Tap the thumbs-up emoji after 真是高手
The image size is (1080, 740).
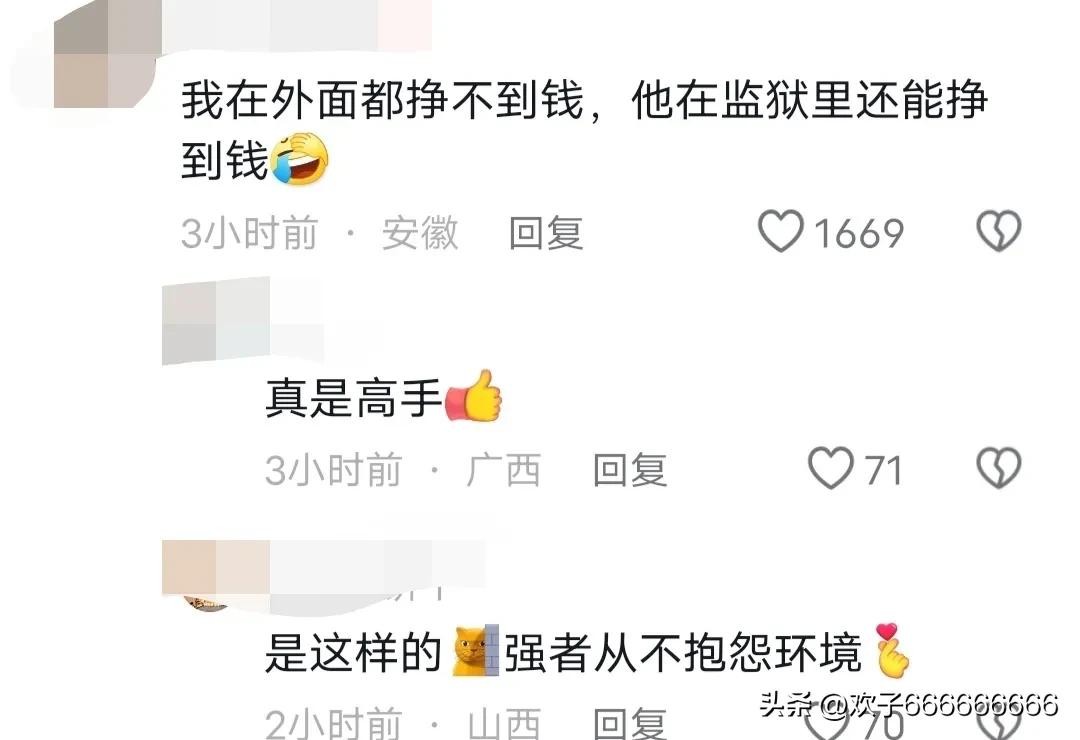pos(474,395)
